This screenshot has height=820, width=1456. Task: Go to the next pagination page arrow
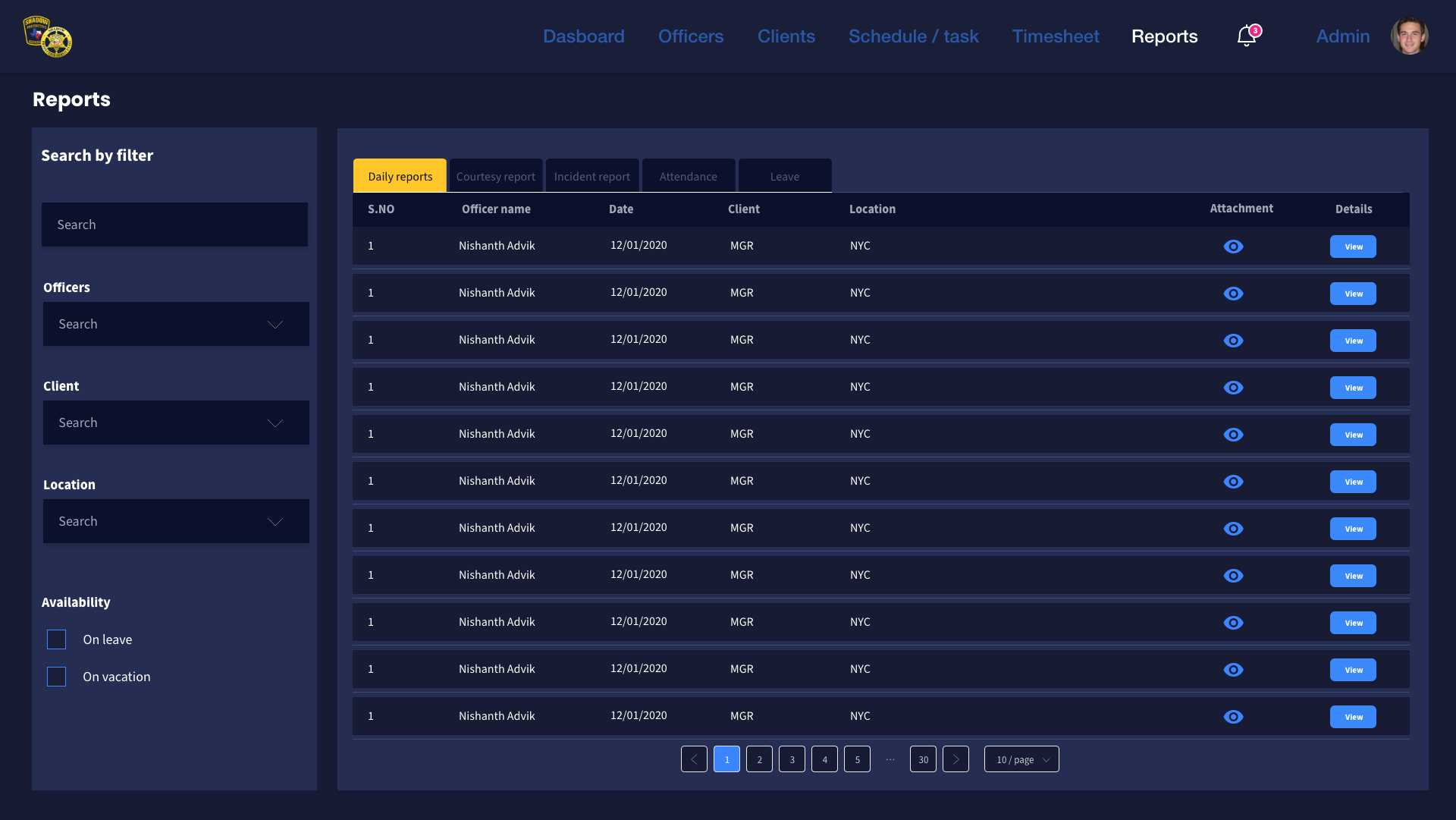[955, 759]
